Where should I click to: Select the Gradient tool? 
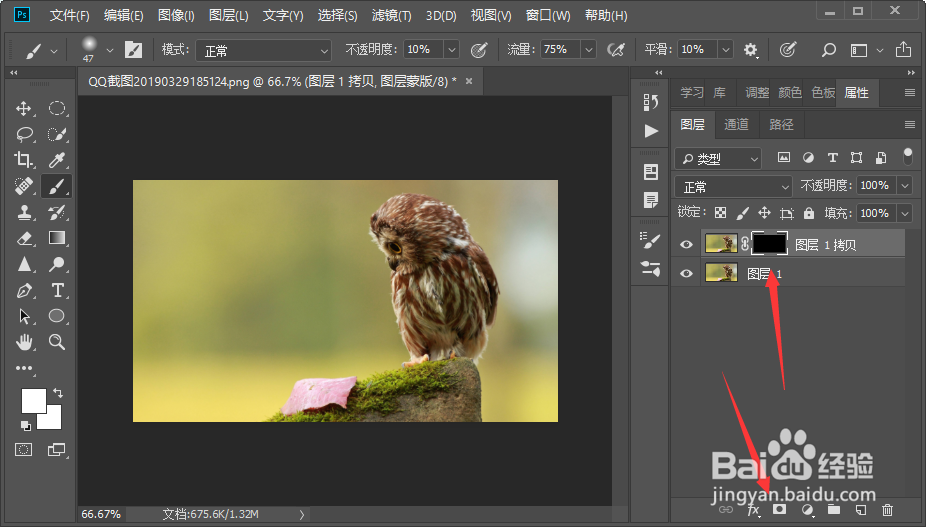(57, 238)
